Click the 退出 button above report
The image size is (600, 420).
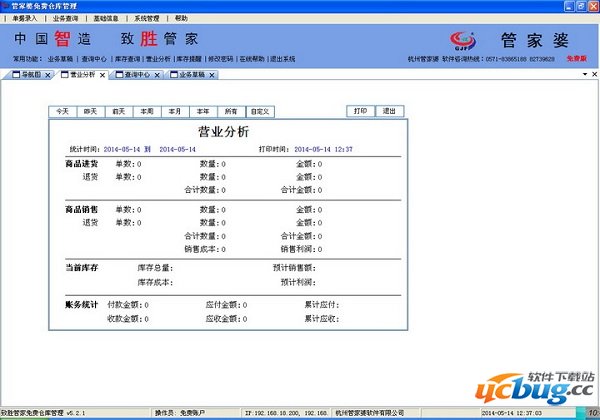click(389, 111)
